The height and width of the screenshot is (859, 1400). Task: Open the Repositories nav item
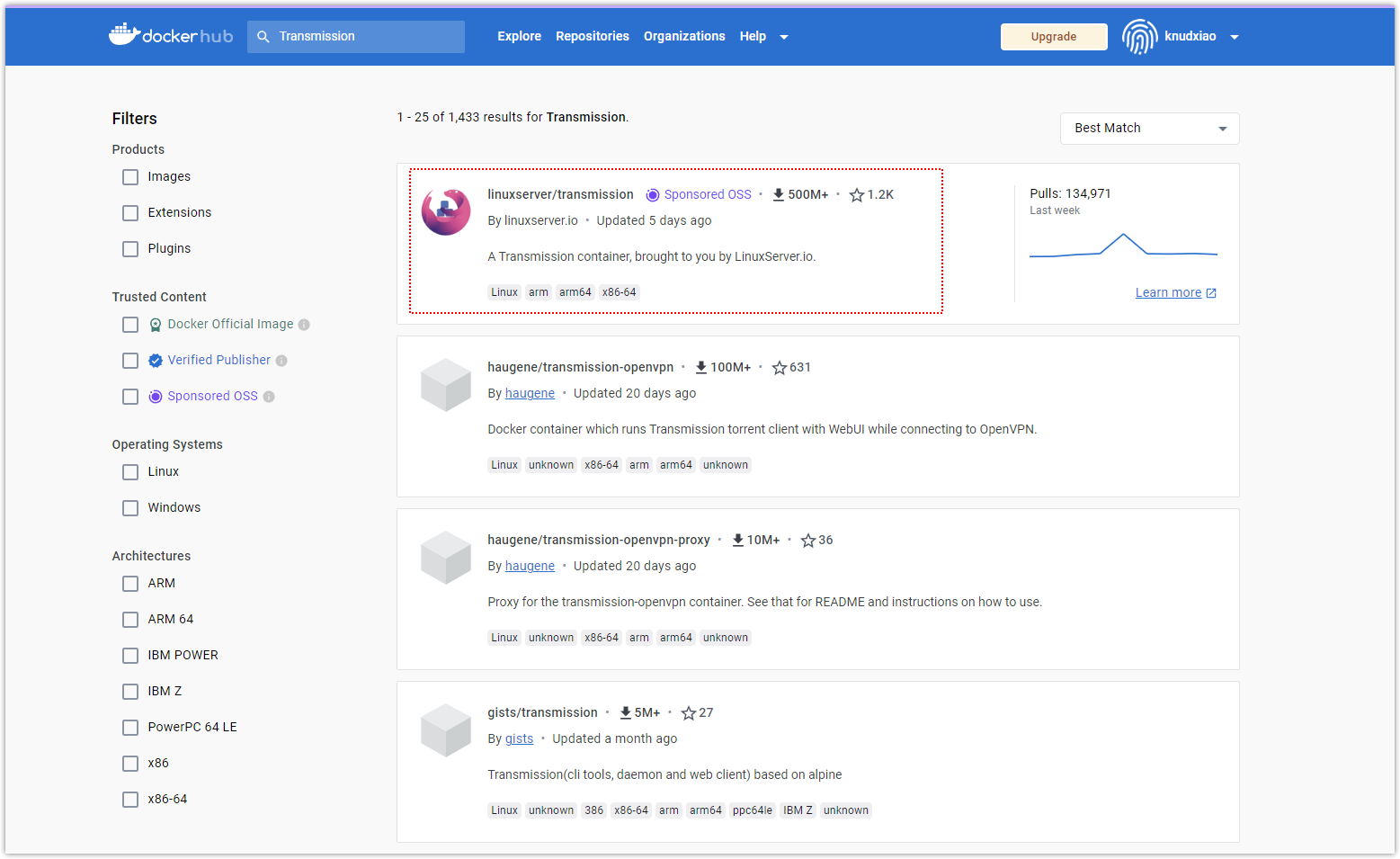593,36
